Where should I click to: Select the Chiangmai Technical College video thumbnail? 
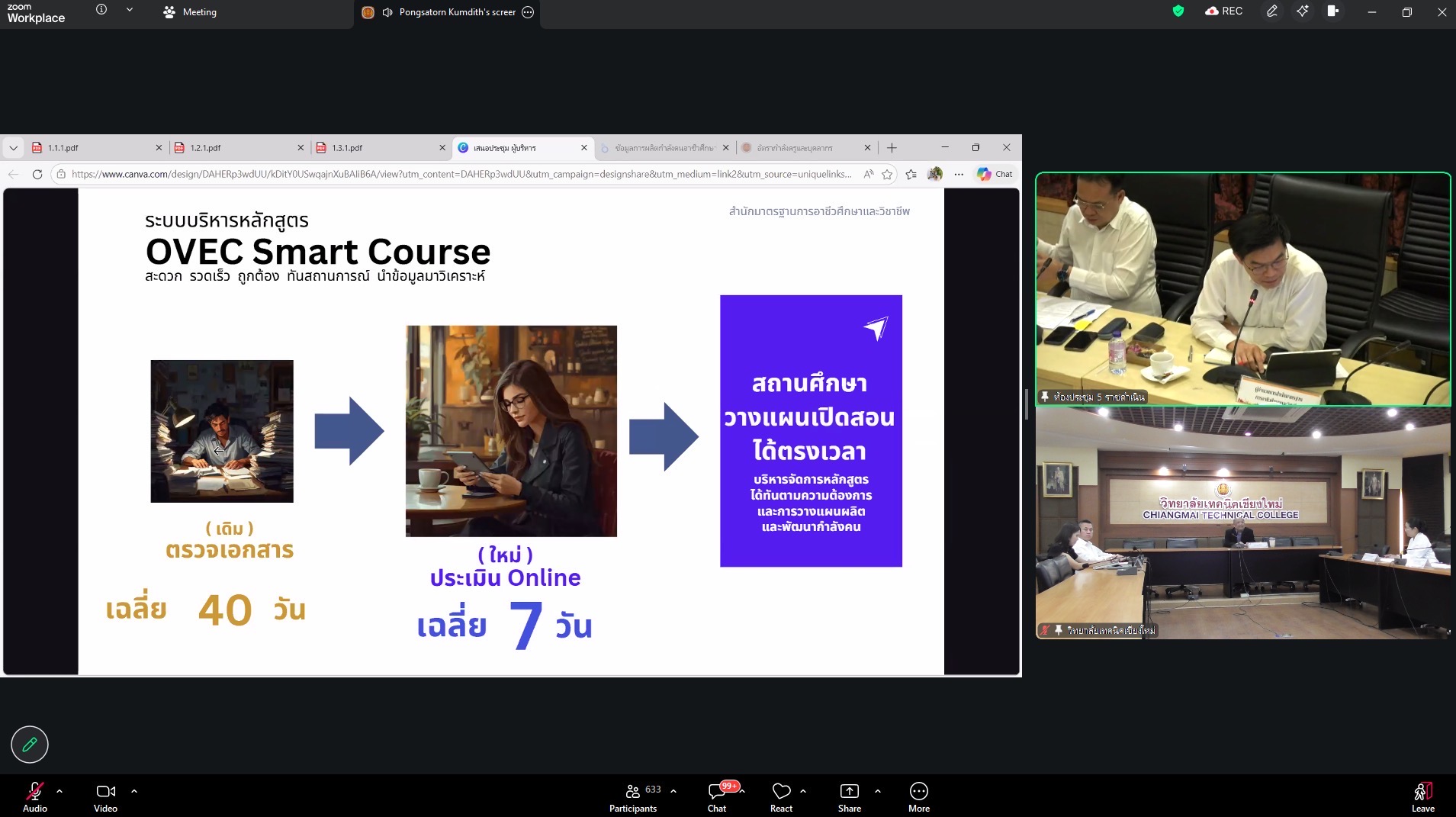tap(1242, 523)
